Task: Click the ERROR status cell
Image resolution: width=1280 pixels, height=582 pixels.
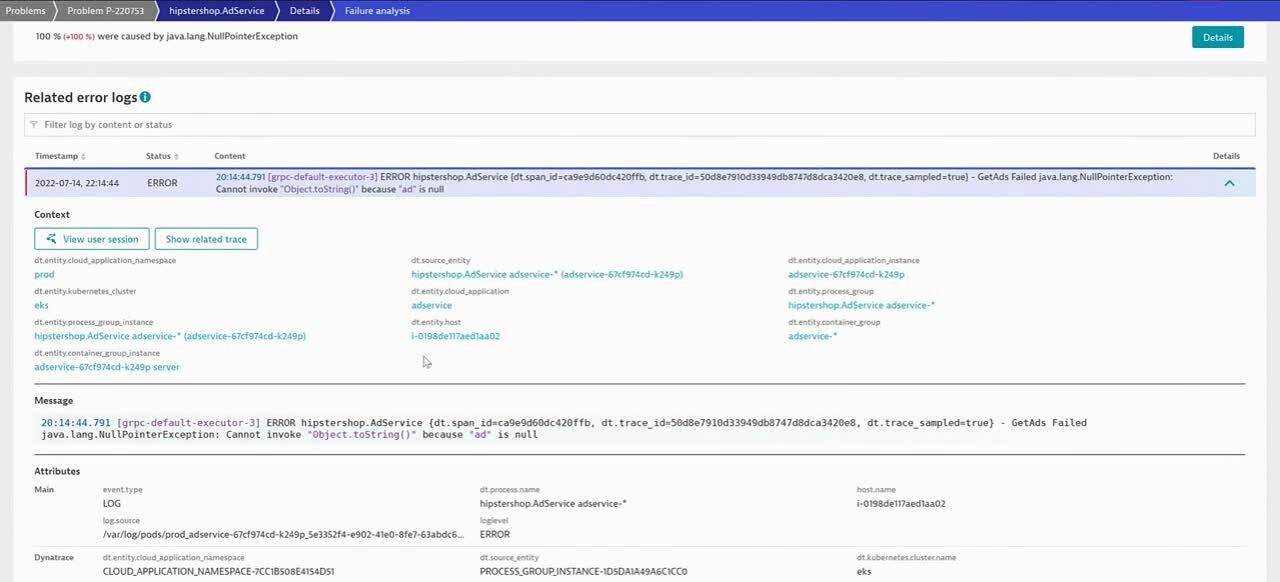Action: pos(162,183)
